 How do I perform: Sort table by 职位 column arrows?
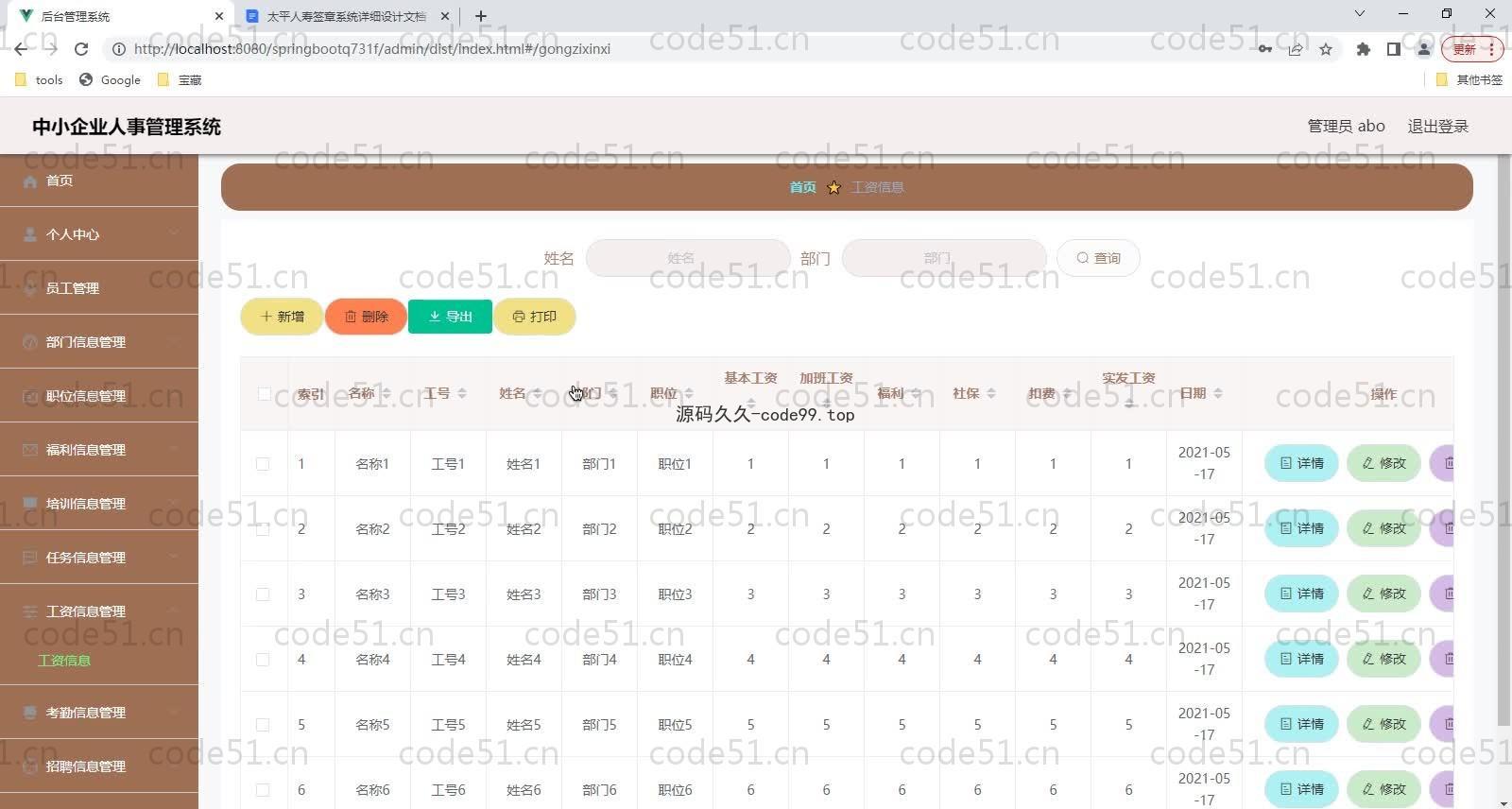(689, 393)
